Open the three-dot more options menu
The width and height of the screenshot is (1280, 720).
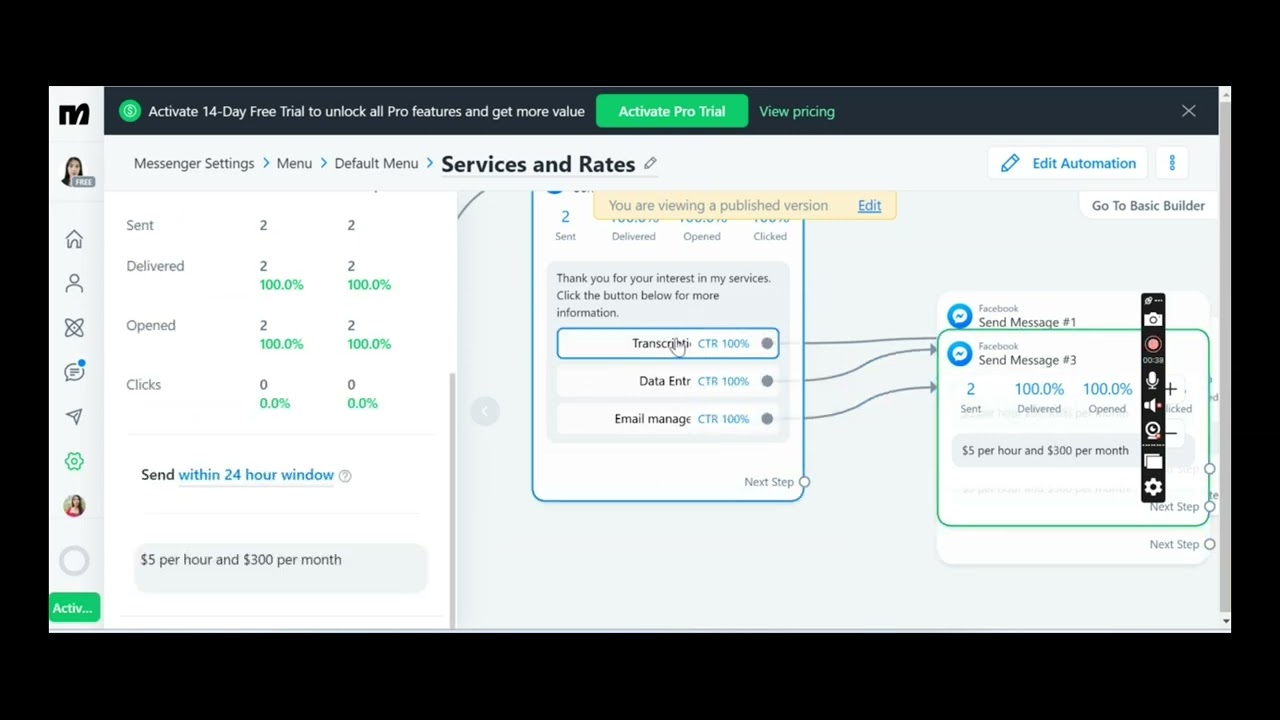pyautogui.click(x=1172, y=163)
